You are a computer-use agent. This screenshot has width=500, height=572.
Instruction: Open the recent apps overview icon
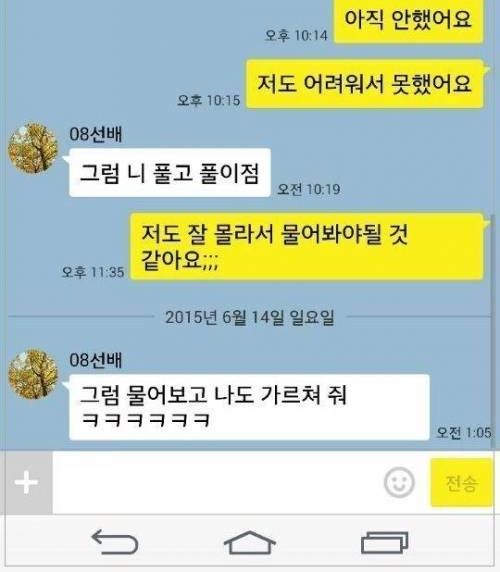tap(384, 542)
